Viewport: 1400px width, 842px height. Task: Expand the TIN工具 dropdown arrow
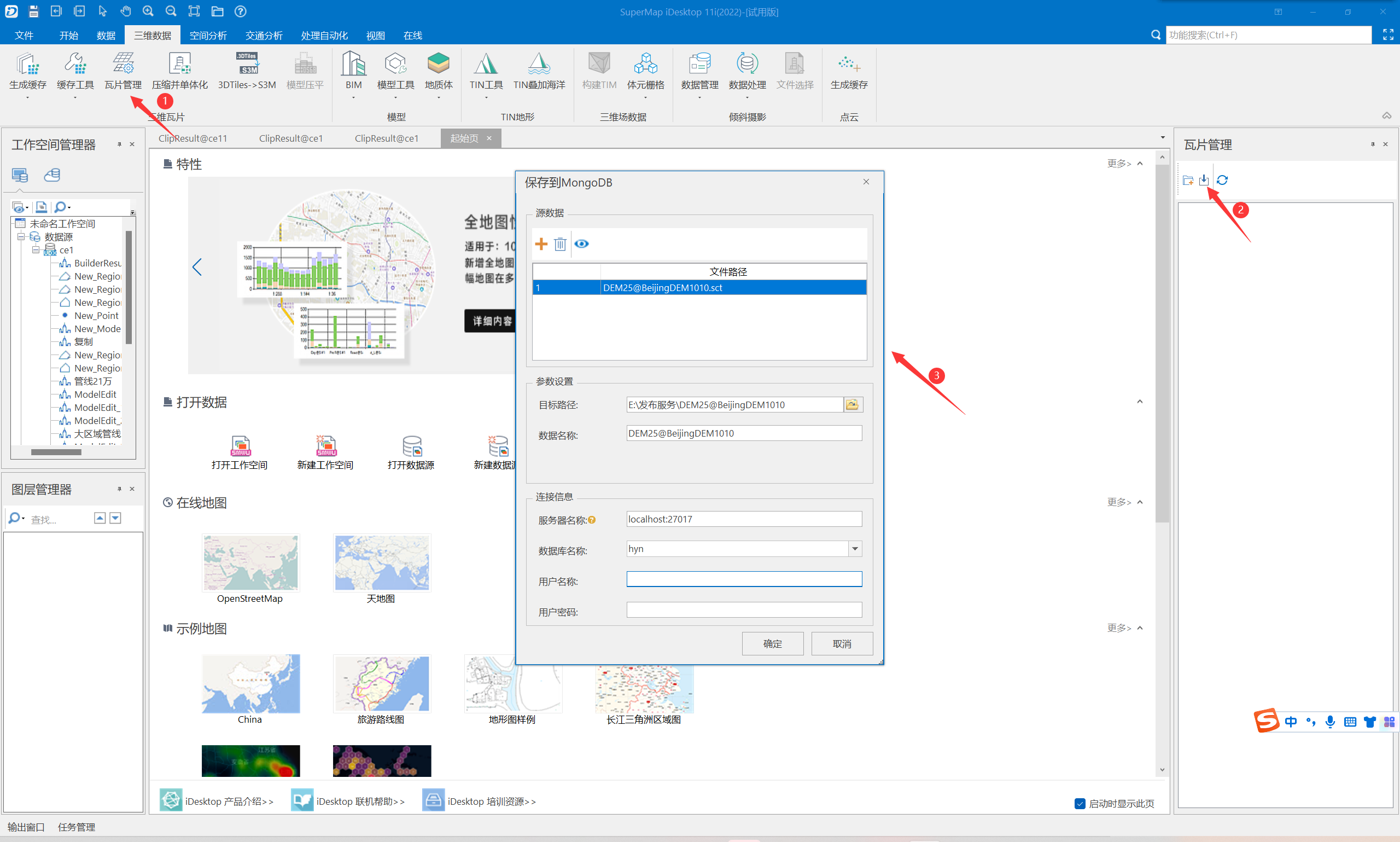[486, 98]
